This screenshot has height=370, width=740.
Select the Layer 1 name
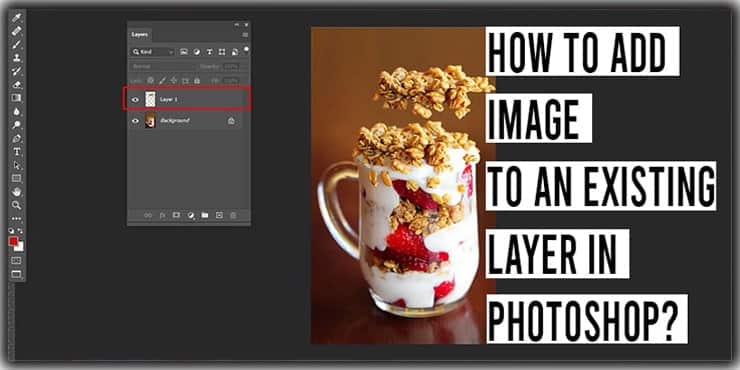click(169, 100)
